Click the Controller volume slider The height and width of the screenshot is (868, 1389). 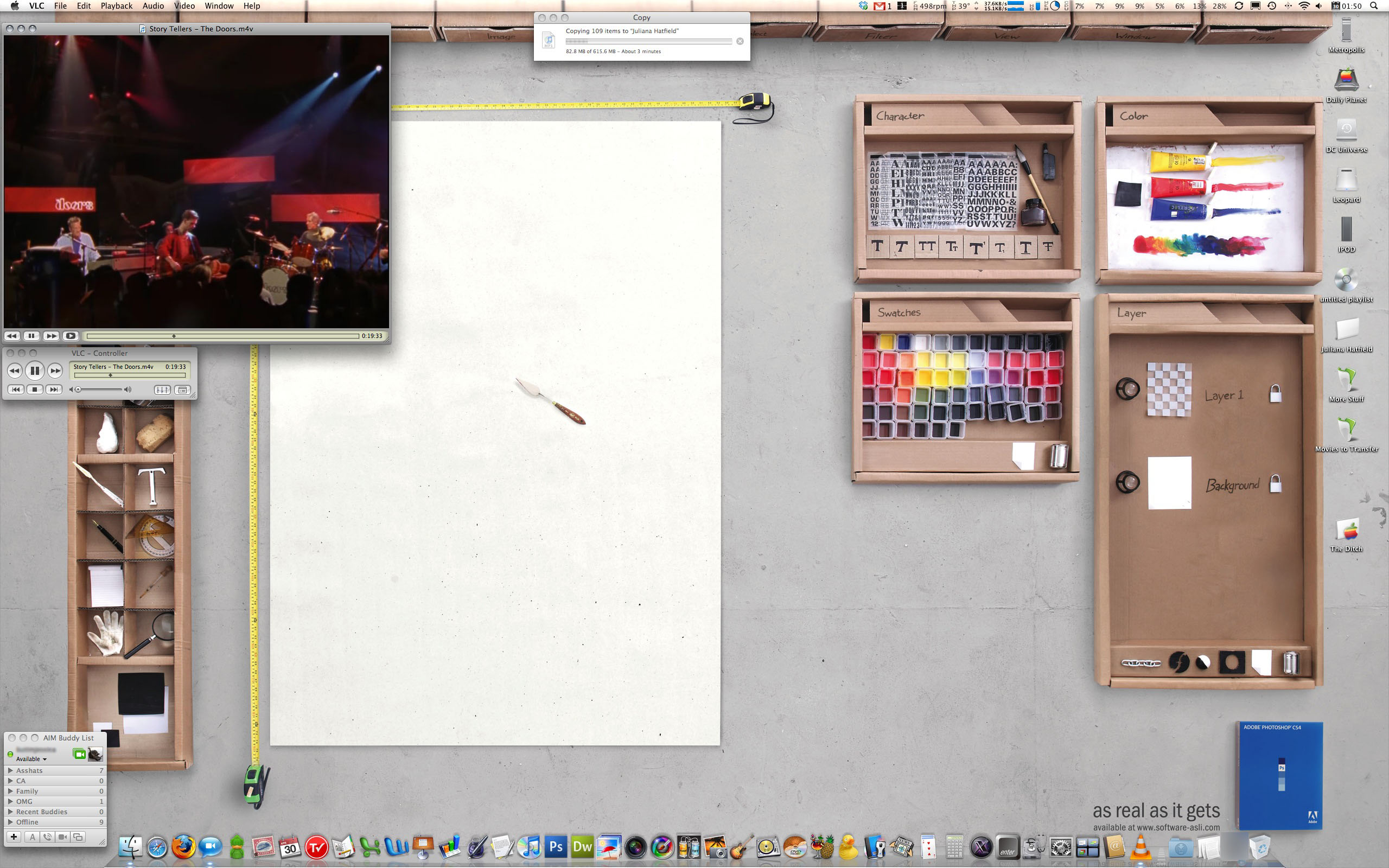coord(100,390)
